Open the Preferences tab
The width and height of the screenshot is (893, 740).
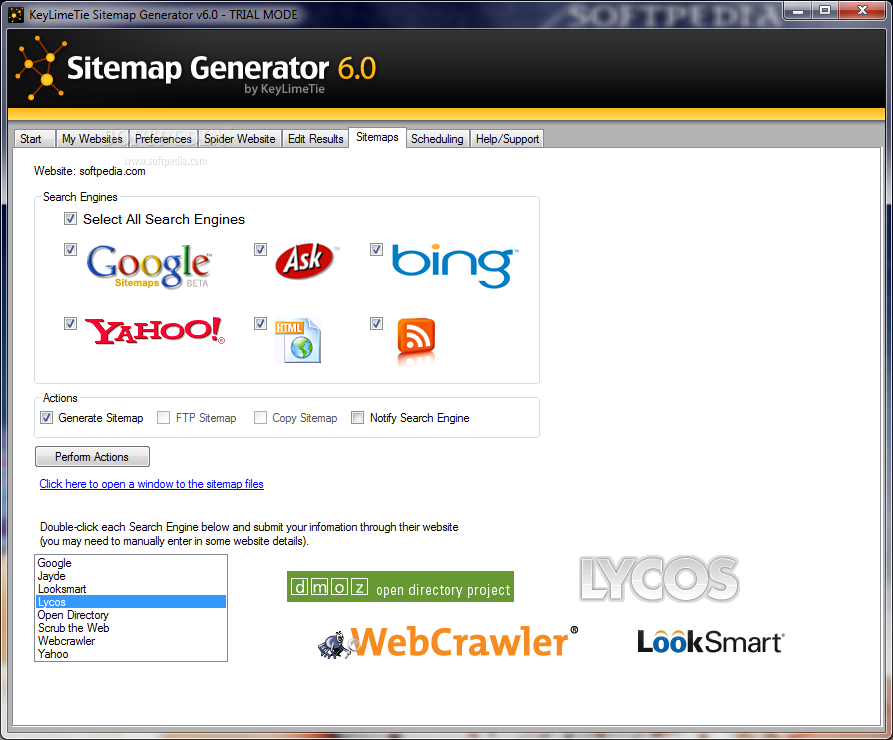163,138
